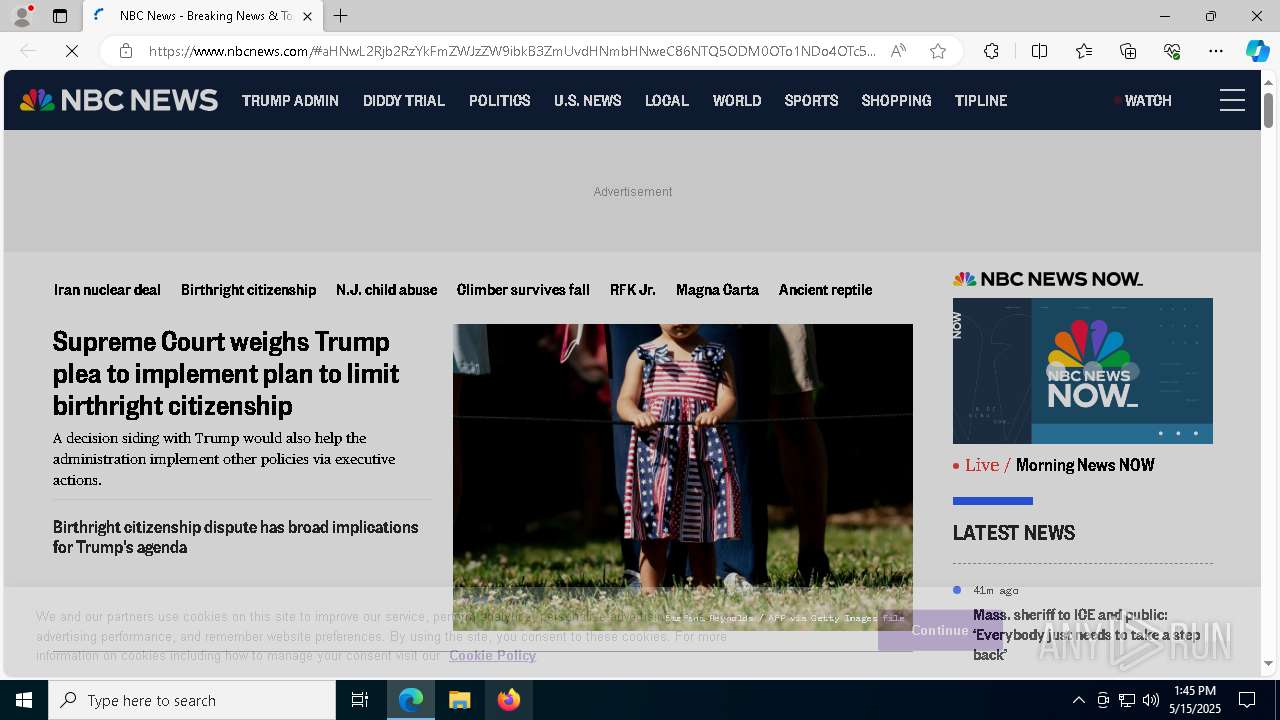Play the NBC News NOW video thumbnail
This screenshot has height=720, width=1280.
(x=1082, y=371)
